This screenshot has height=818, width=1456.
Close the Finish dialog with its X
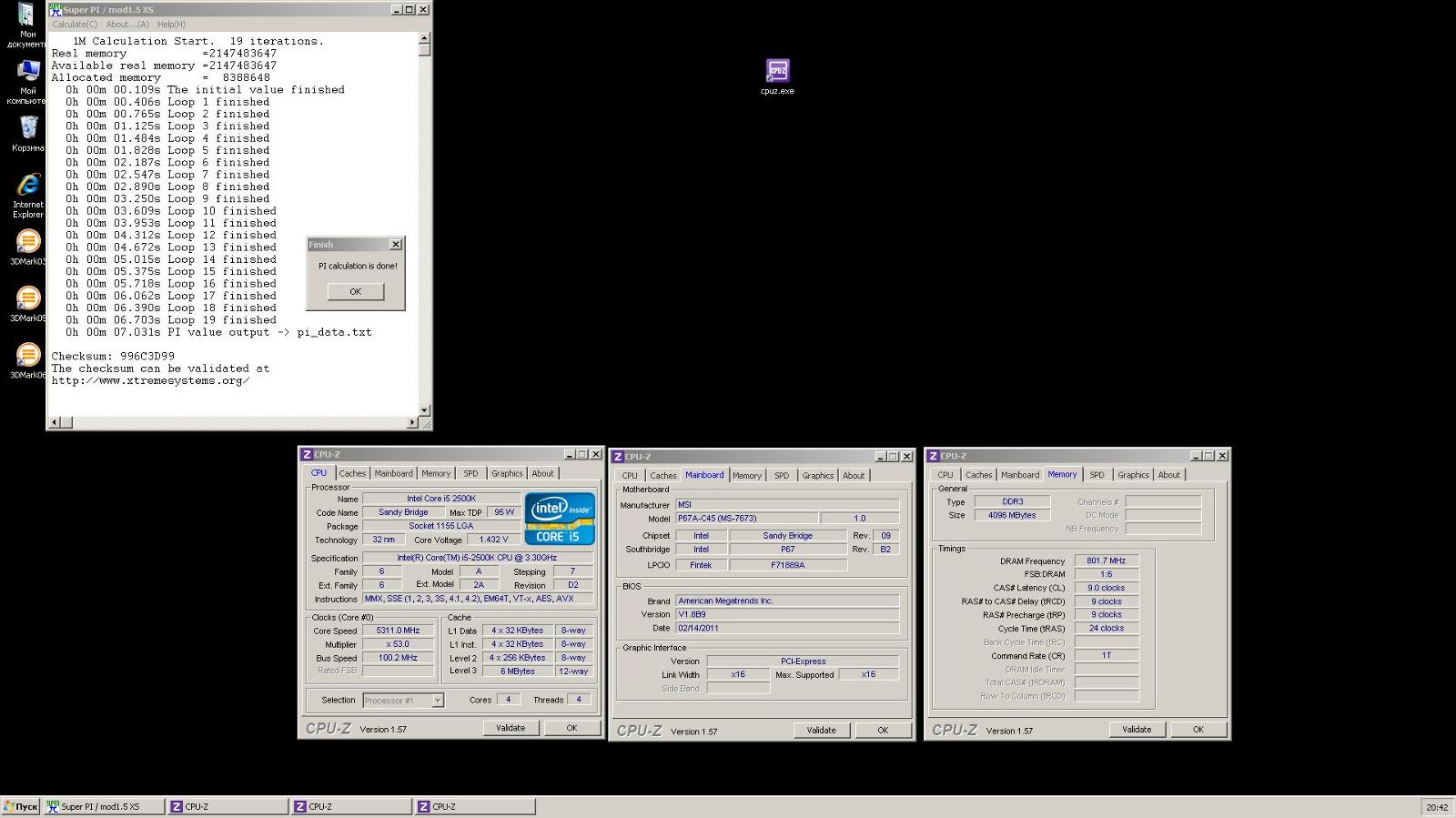click(395, 244)
